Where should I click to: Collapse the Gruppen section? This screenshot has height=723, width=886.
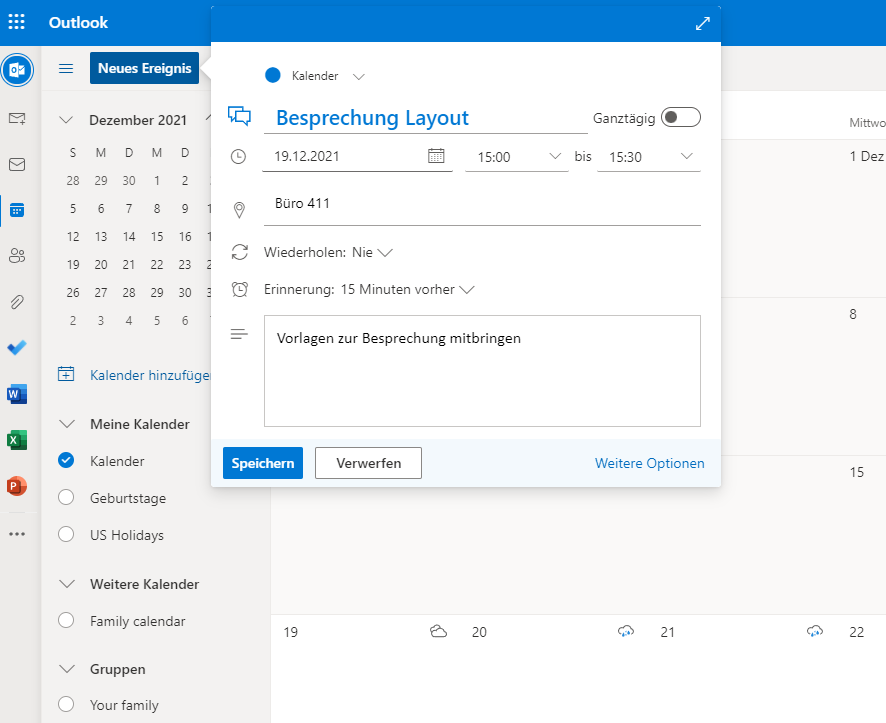pyautogui.click(x=67, y=669)
